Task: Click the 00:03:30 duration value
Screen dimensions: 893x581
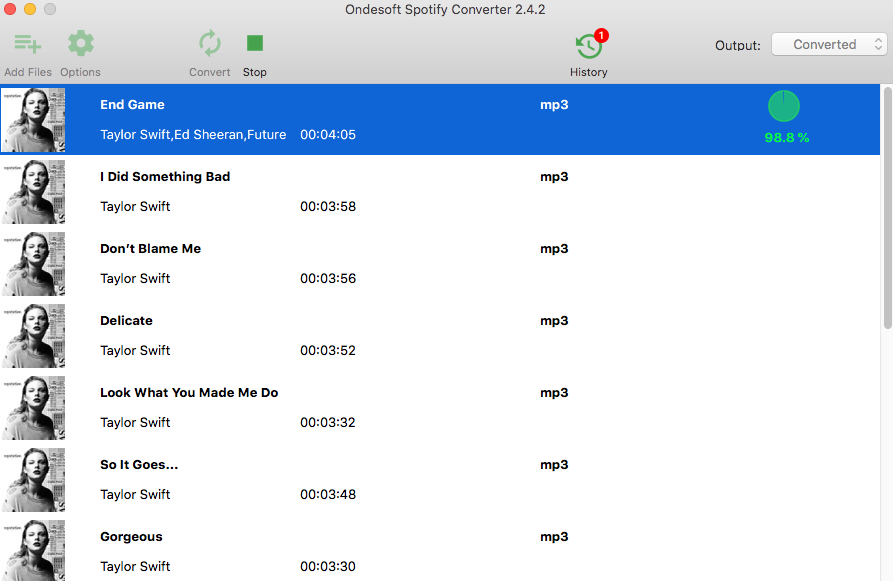Action: point(328,567)
